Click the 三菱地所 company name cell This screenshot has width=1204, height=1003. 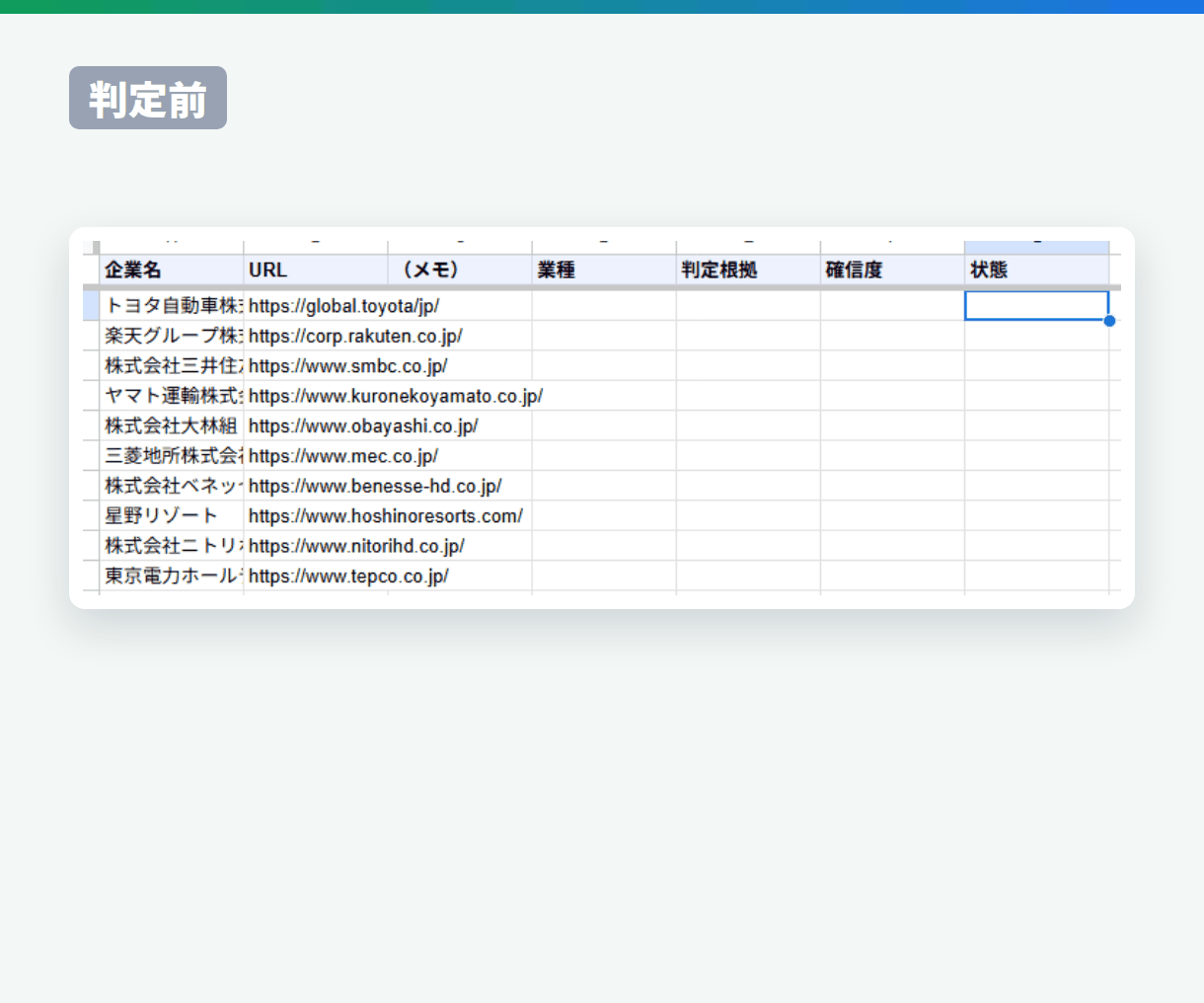click(172, 456)
